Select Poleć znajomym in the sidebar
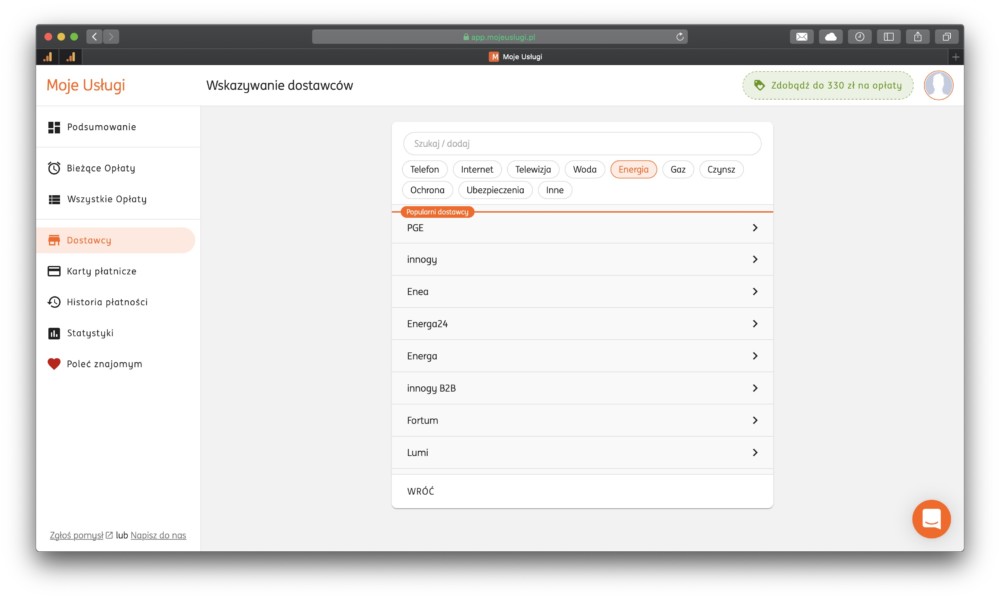 click(105, 364)
